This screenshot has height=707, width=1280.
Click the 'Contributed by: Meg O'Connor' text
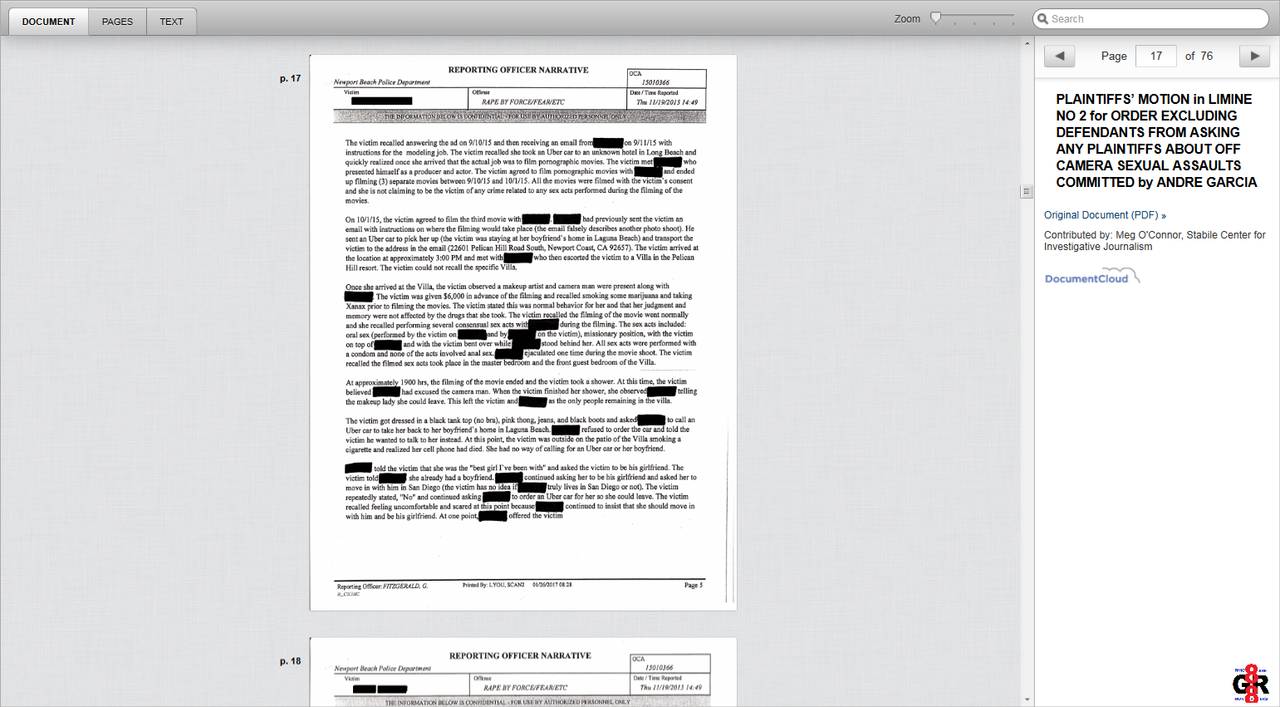tap(1155, 240)
